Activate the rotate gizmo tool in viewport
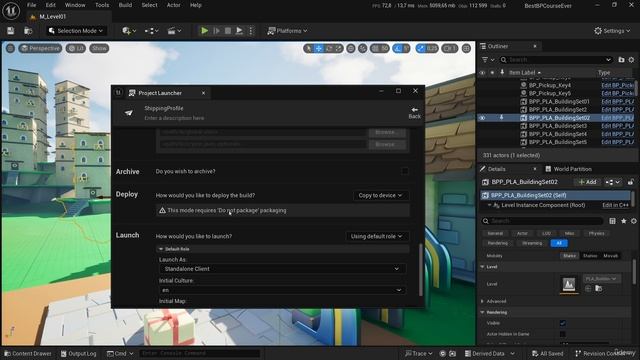 point(329,49)
